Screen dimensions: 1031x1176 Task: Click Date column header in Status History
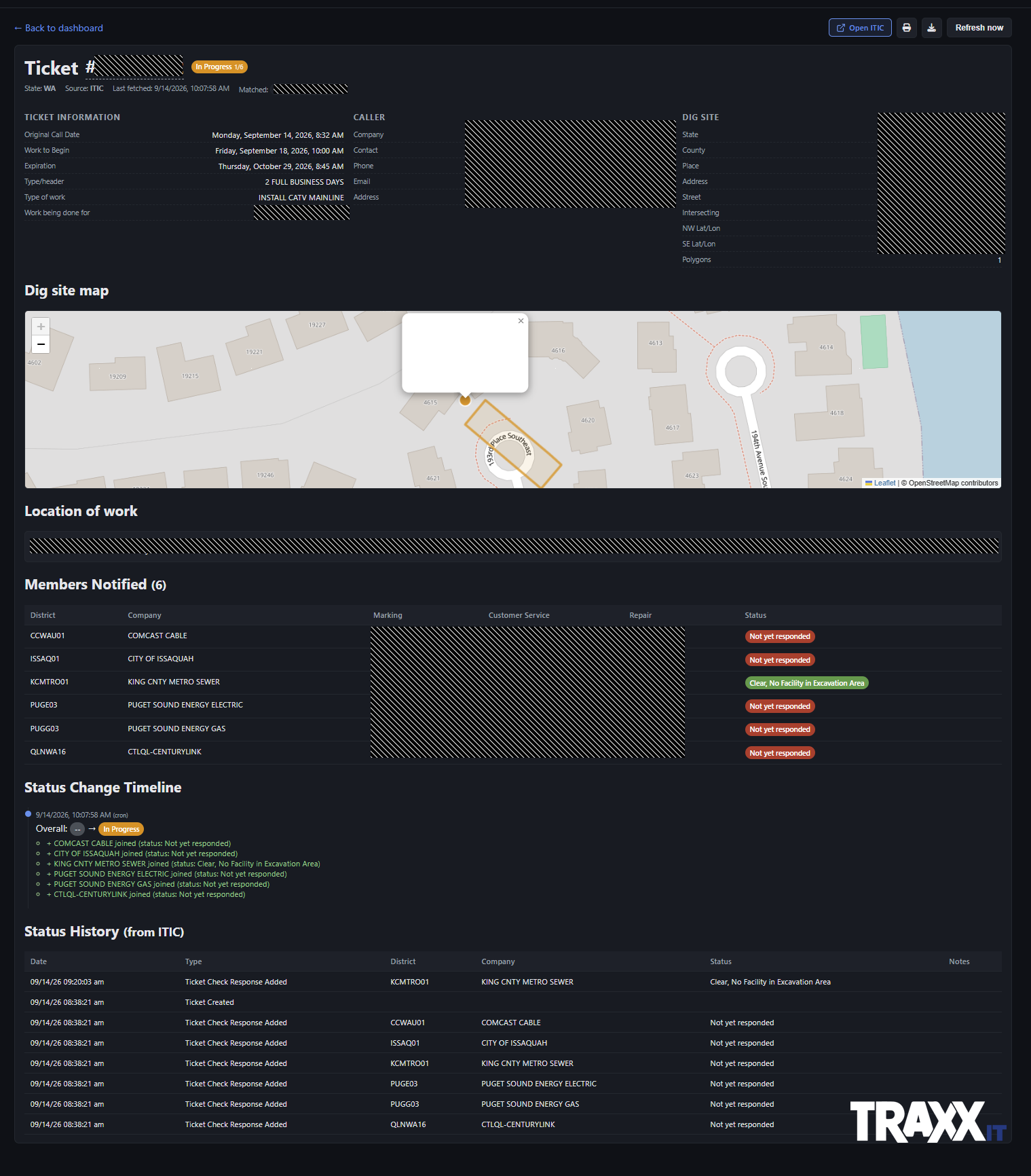coord(39,961)
